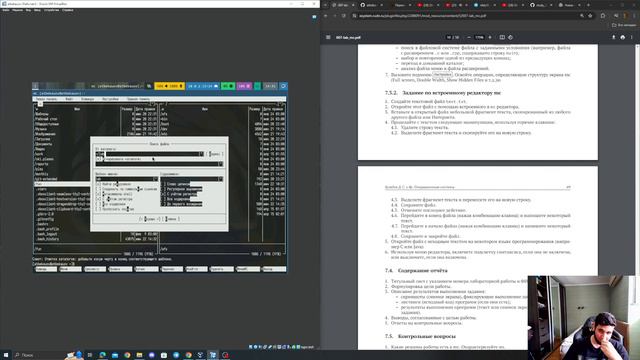
Task: Go forward in the Chrome browser
Action: tap(335, 16)
